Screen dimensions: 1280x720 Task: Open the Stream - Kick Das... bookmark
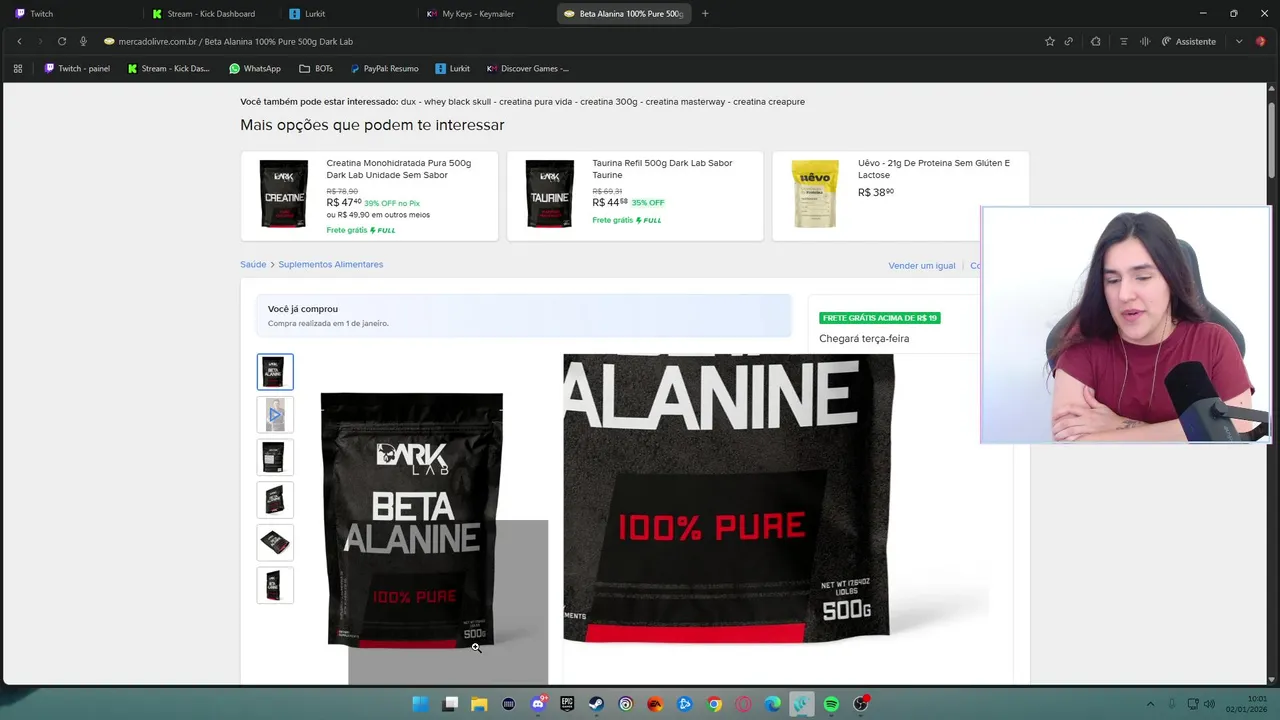click(x=169, y=69)
